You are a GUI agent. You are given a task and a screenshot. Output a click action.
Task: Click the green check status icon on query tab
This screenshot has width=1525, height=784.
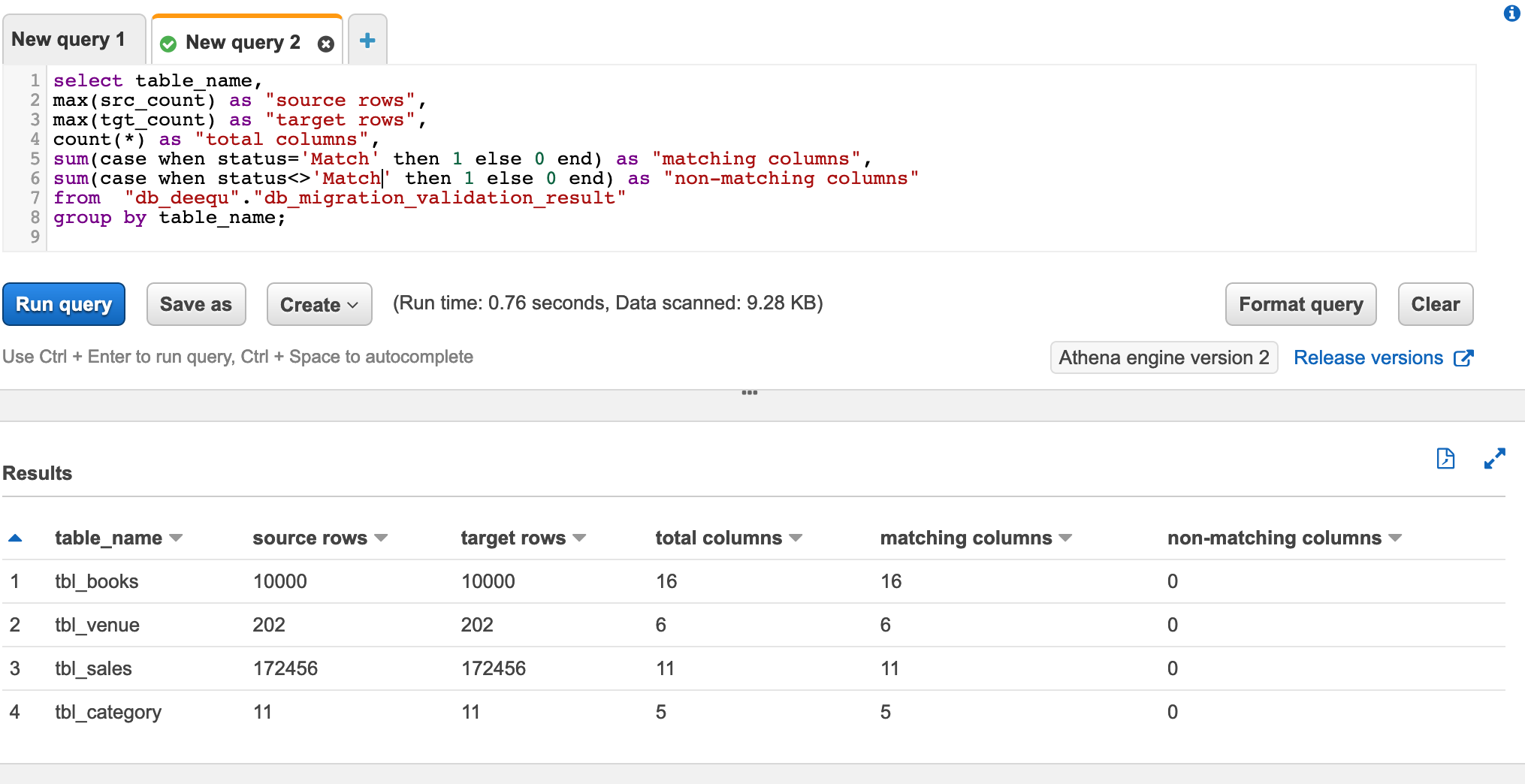click(168, 44)
